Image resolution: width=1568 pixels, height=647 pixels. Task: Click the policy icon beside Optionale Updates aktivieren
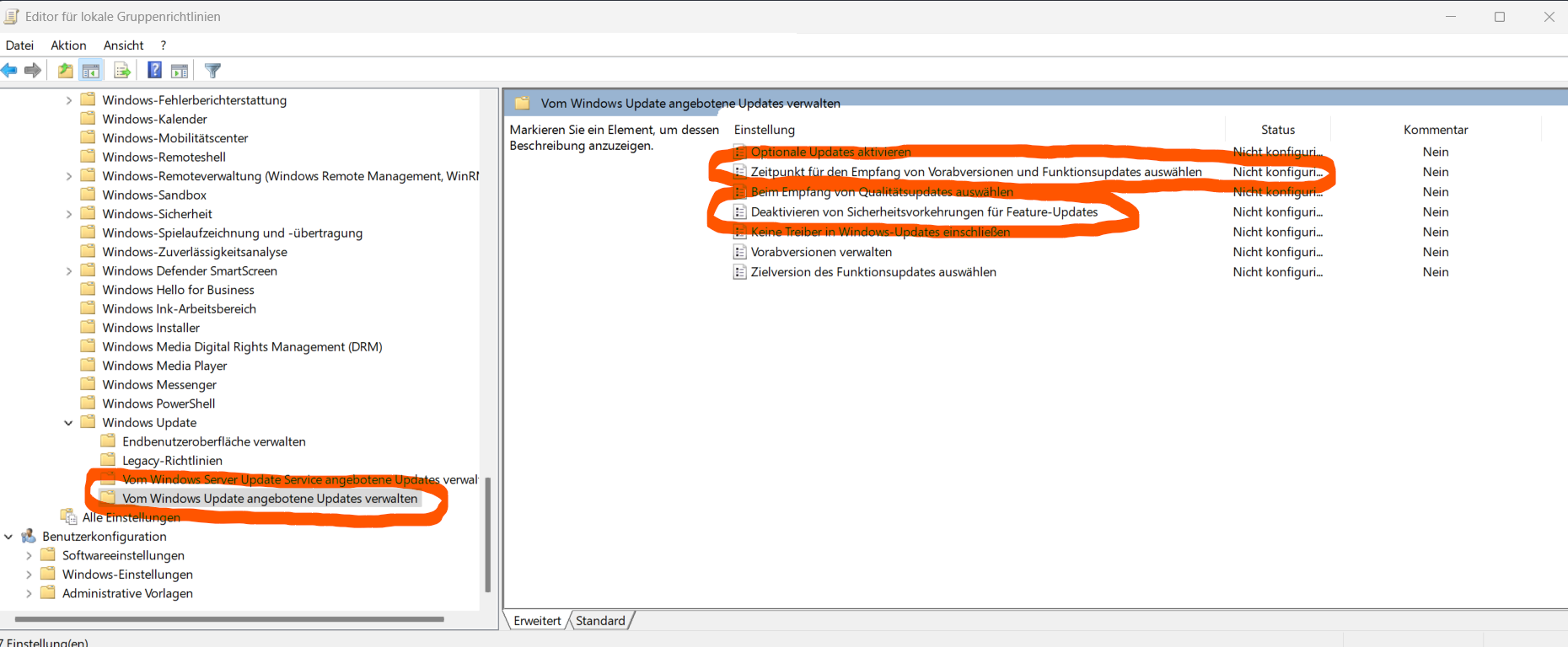coord(739,152)
